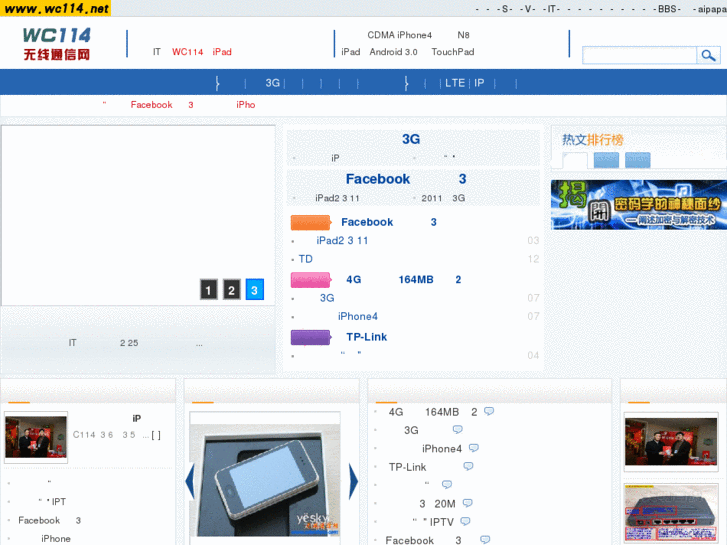
Task: Open the iPhone item in left list
Action: (56, 539)
